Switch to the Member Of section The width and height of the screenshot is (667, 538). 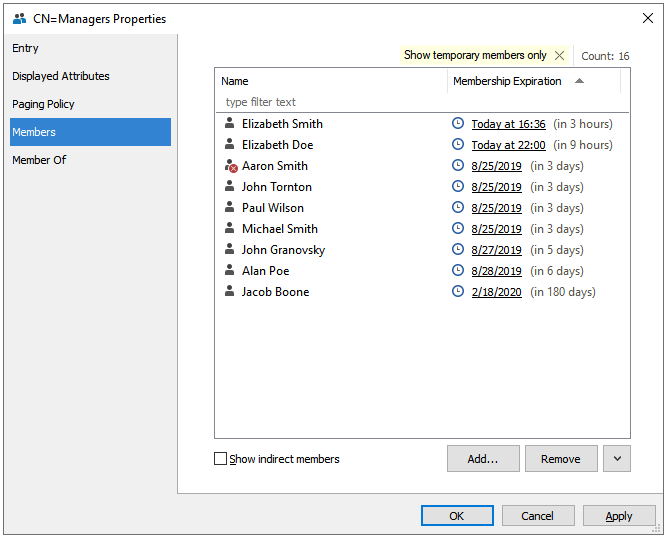pos(39,160)
